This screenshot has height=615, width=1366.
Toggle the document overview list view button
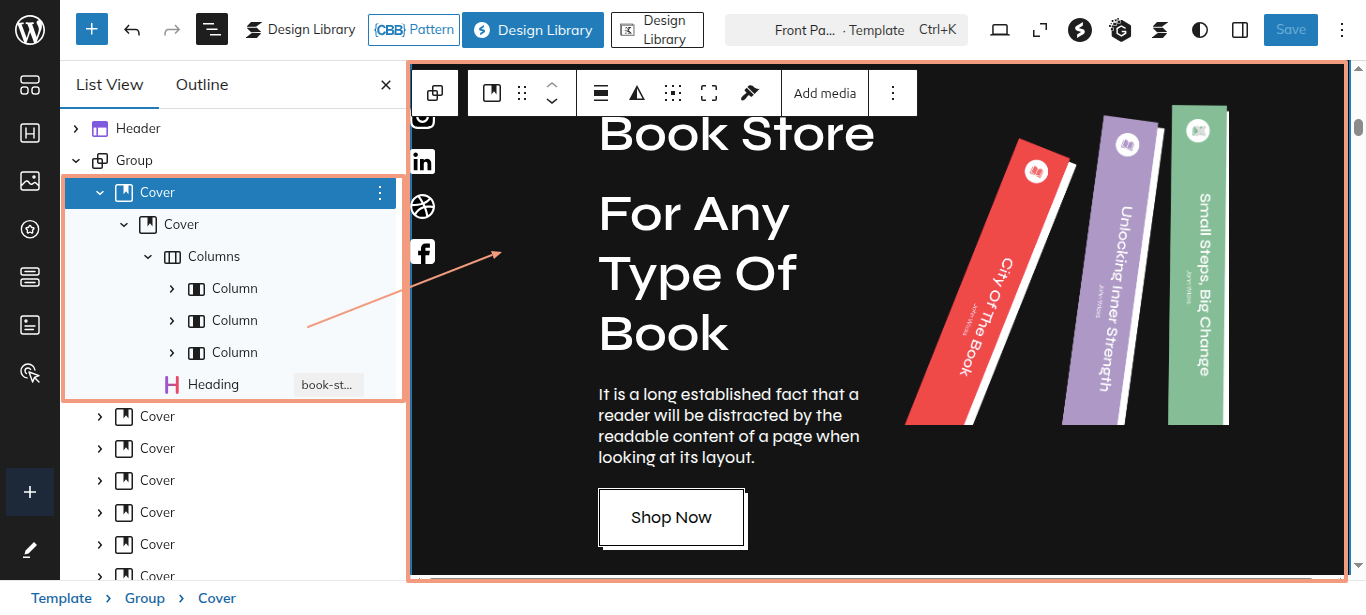click(212, 30)
